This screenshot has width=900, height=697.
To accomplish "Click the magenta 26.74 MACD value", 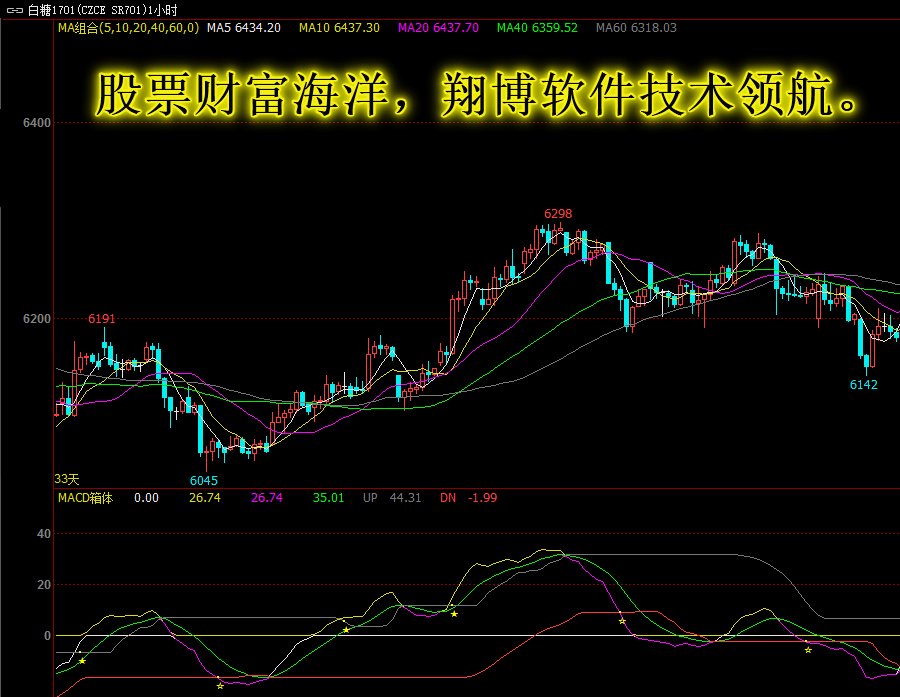I will pyautogui.click(x=267, y=498).
